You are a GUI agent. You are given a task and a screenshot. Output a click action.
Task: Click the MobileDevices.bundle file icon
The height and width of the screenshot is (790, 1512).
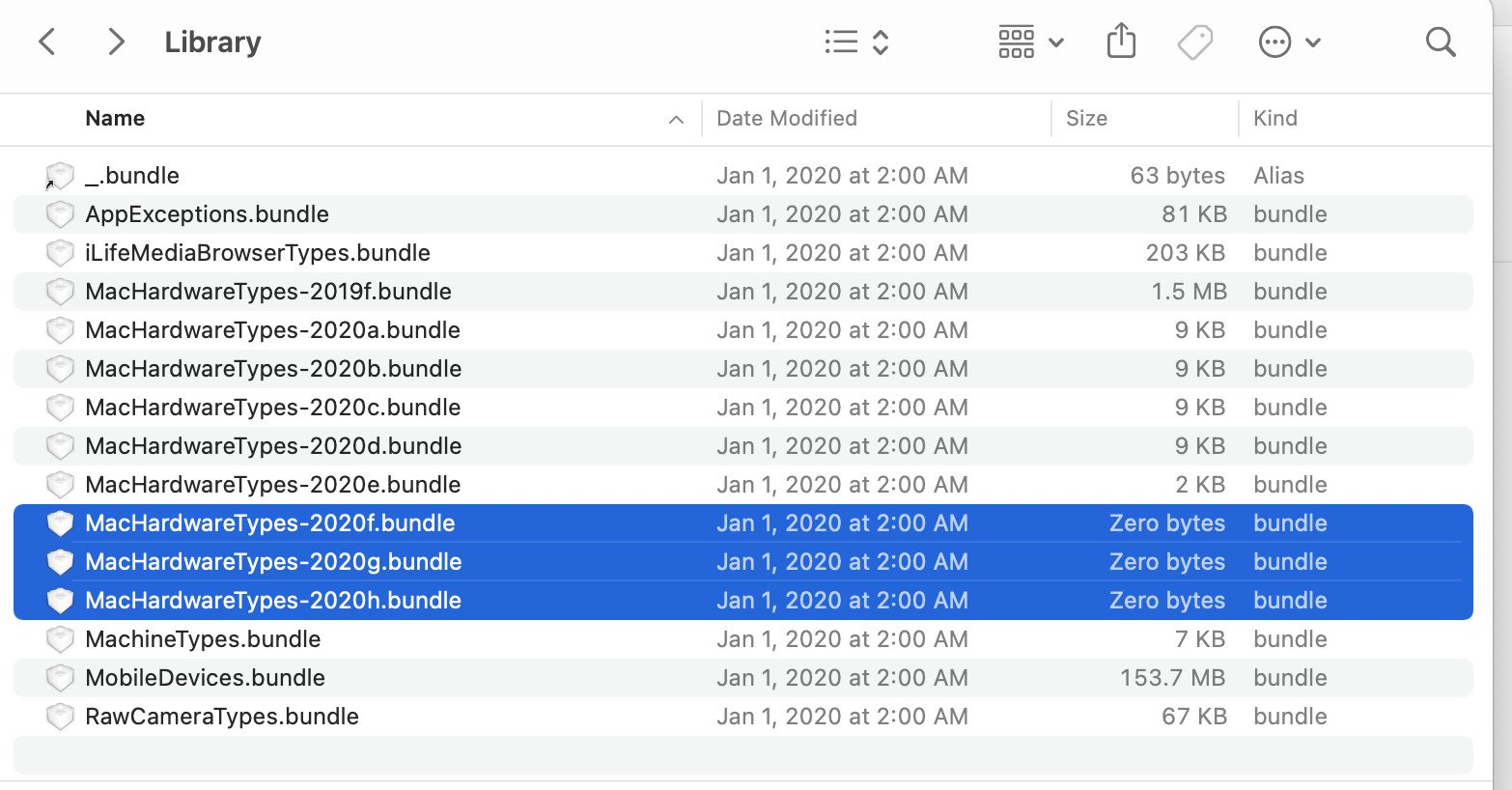(x=60, y=678)
